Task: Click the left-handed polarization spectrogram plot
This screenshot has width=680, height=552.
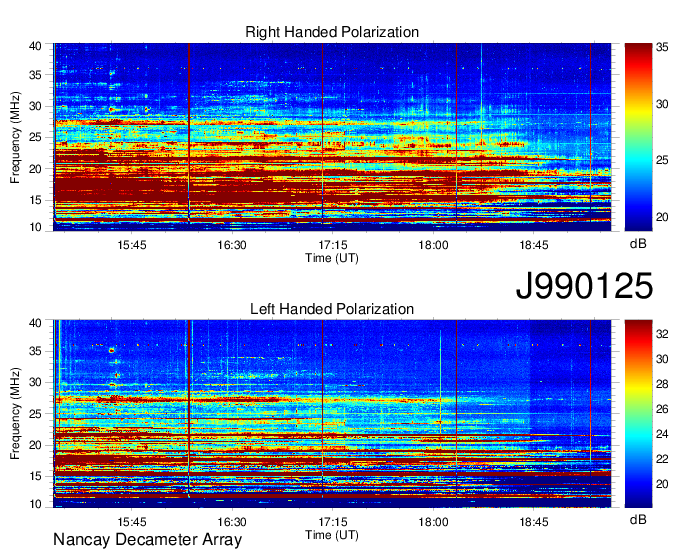Action: 332,414
